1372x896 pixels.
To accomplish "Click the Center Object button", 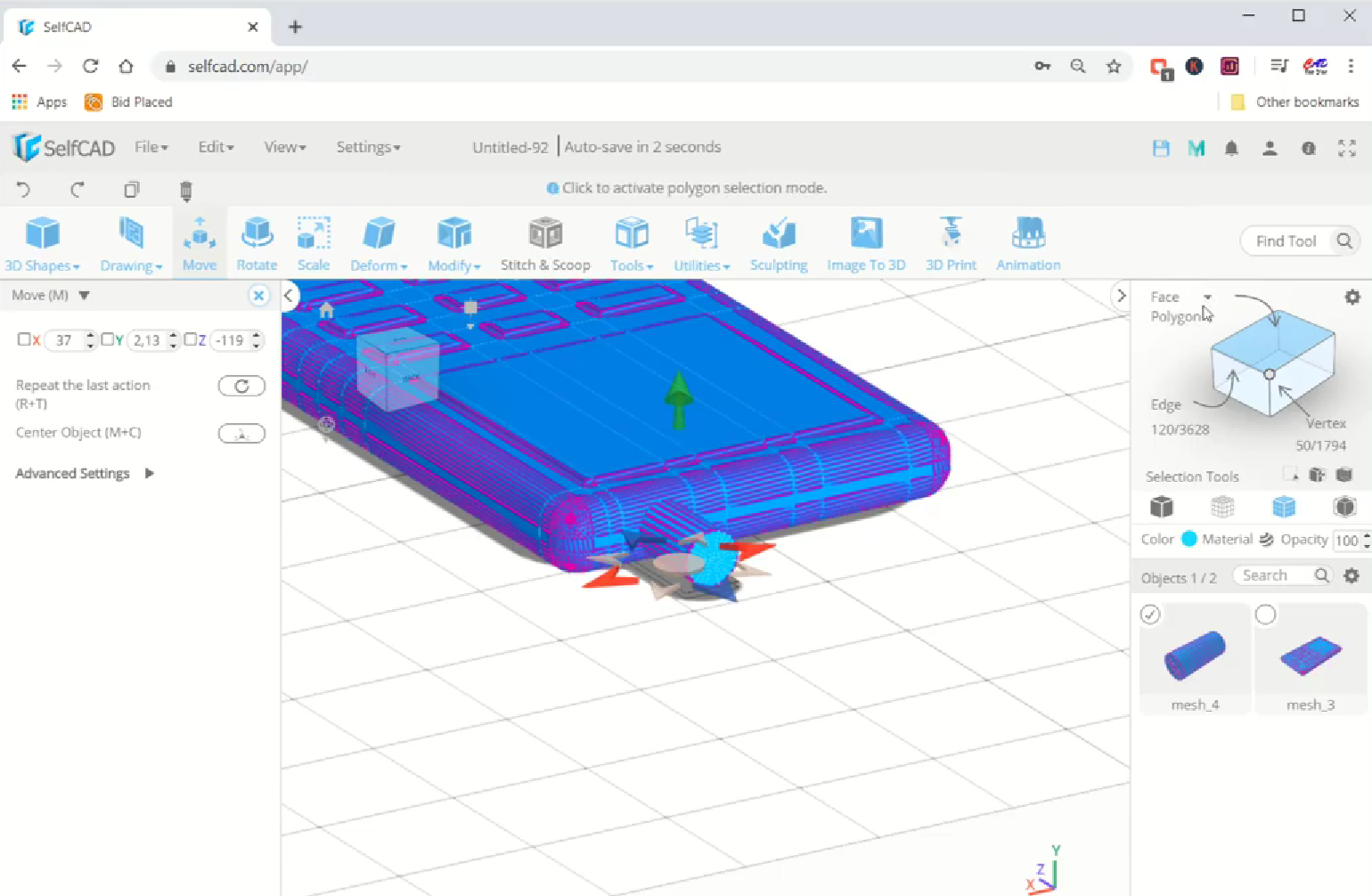I will (241, 434).
